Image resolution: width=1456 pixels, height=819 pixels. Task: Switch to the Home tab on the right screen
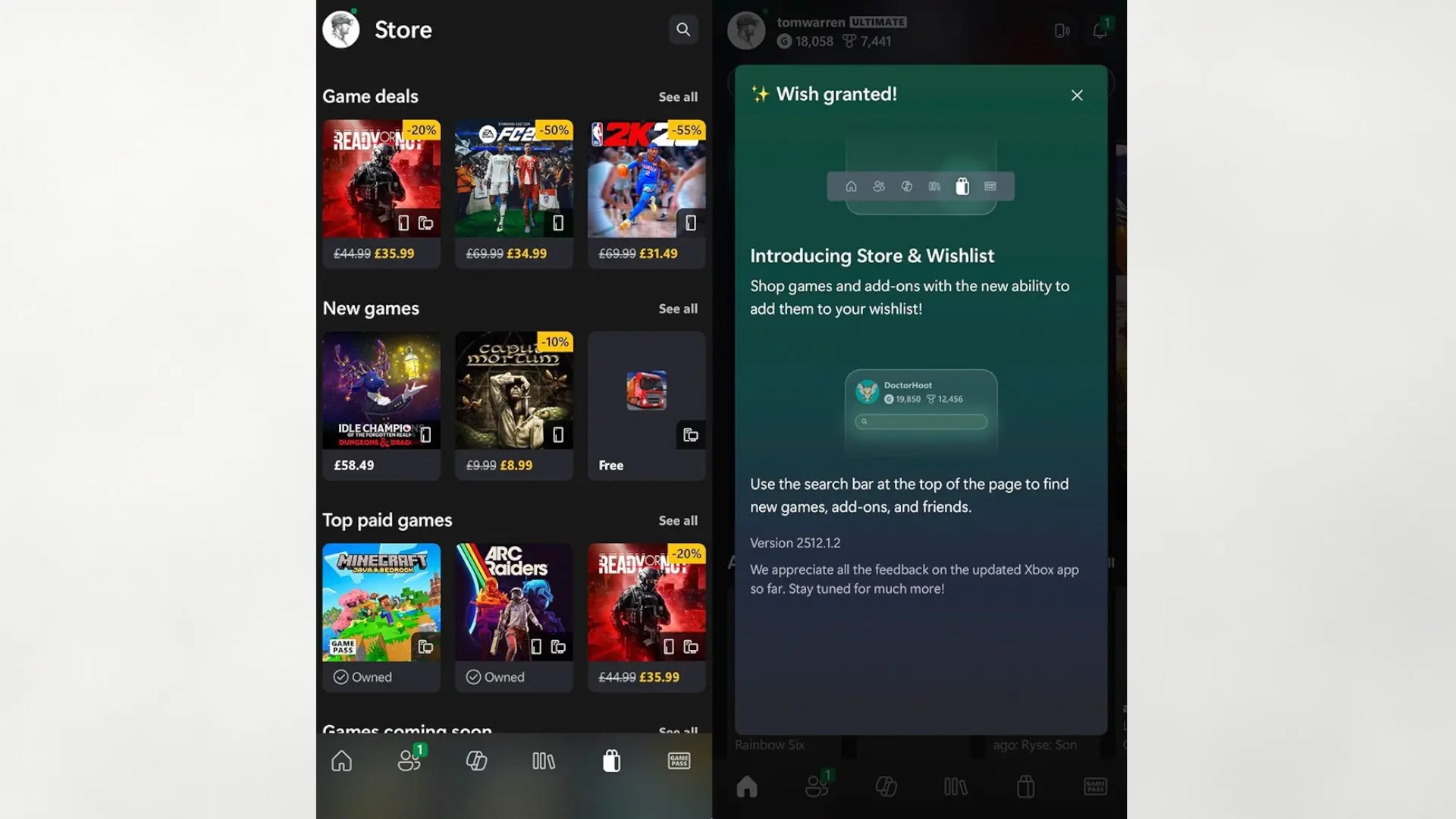tap(746, 786)
